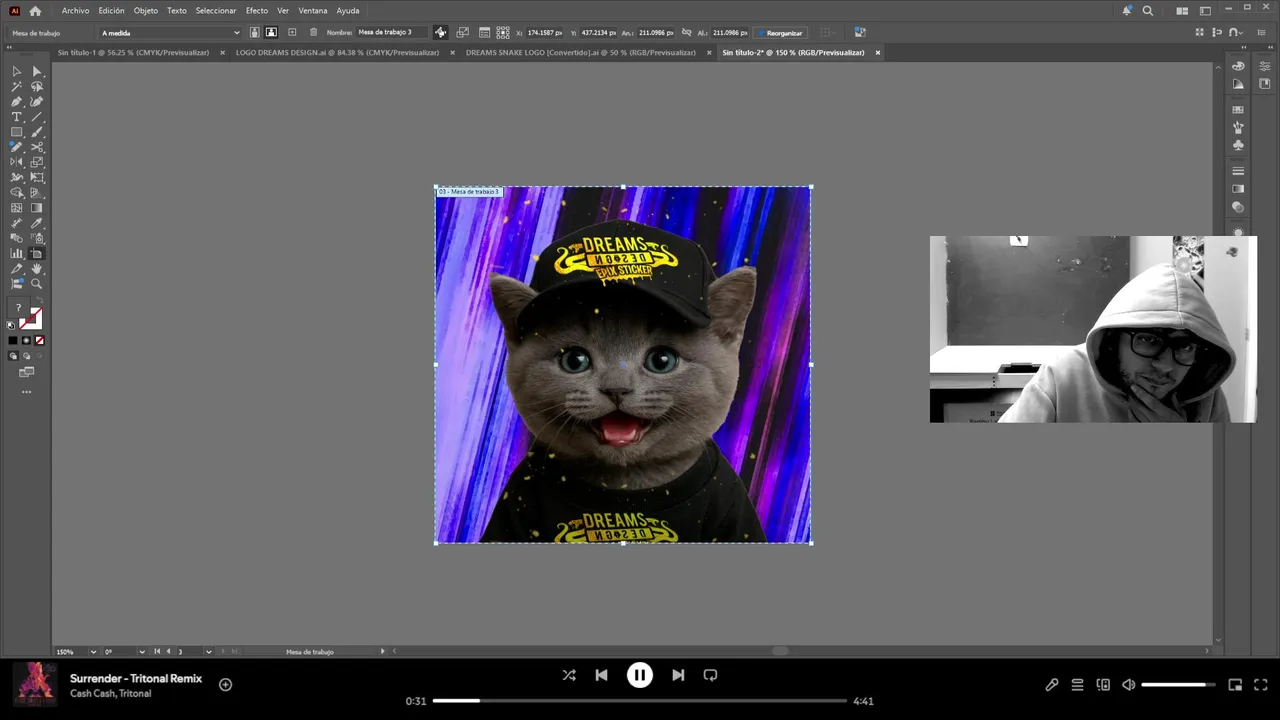1280x720 pixels.
Task: Select the Hand tool
Action: 37,269
